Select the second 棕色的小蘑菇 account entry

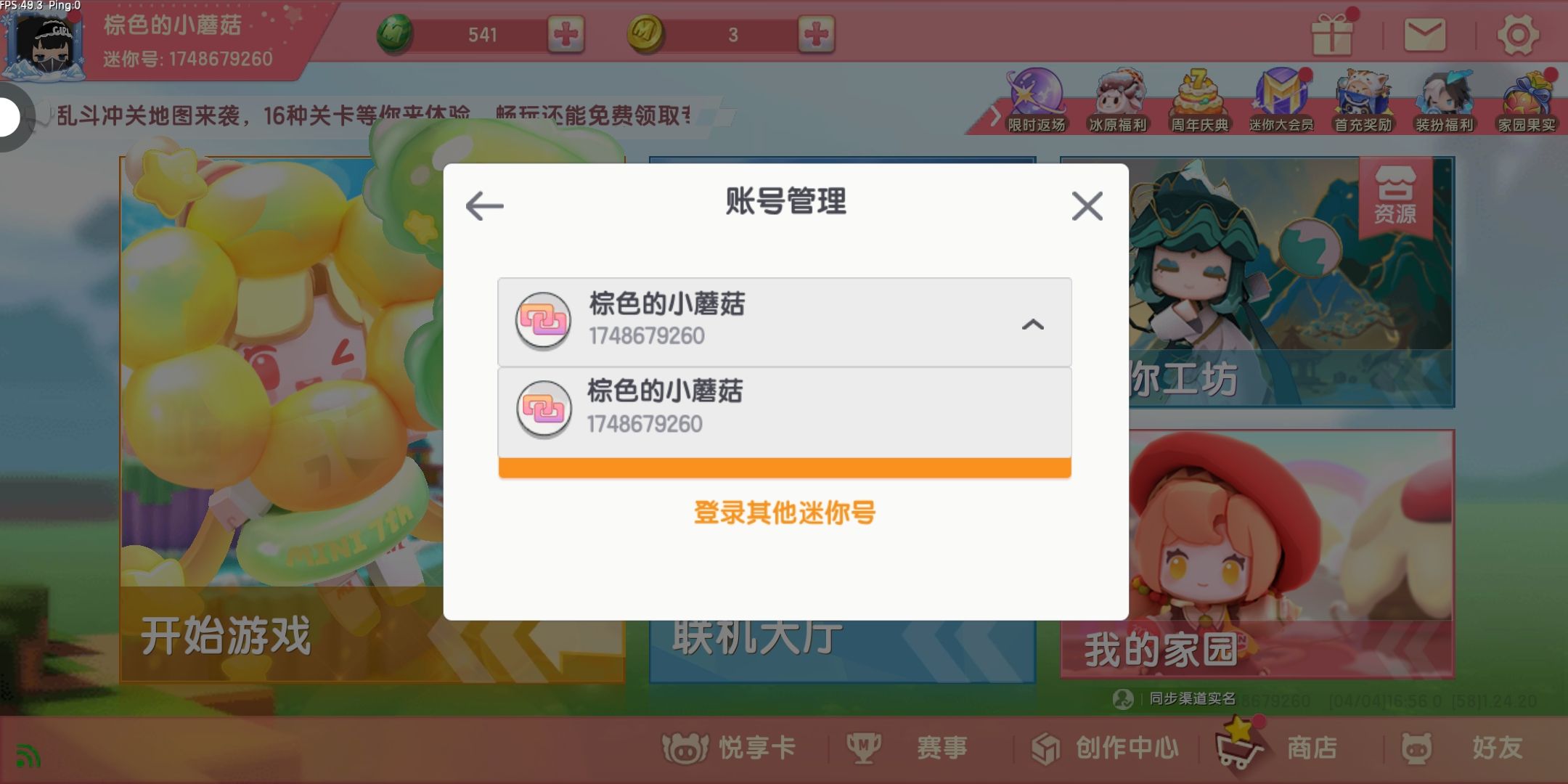[784, 411]
